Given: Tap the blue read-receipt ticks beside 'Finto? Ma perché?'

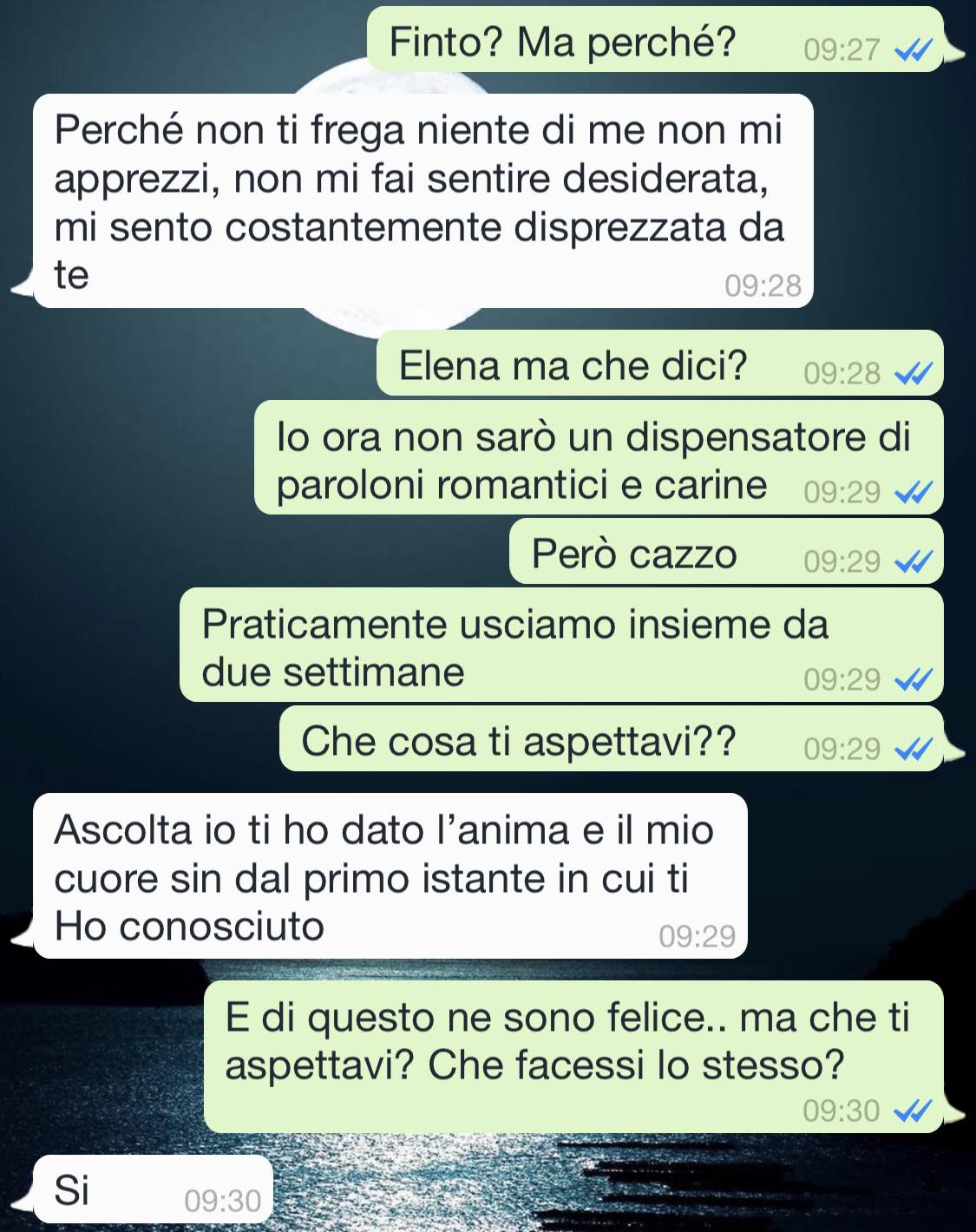Looking at the screenshot, I should click(x=914, y=50).
